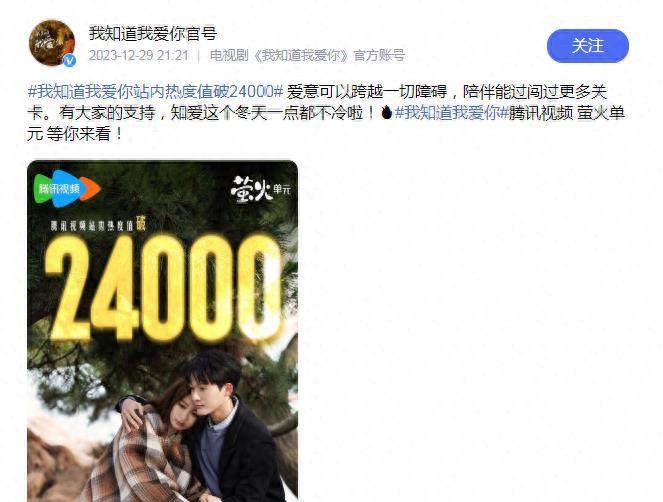The width and height of the screenshot is (663, 502).
Task: Open the 我知道我爱你官号 profile avatar
Action: 52,43
